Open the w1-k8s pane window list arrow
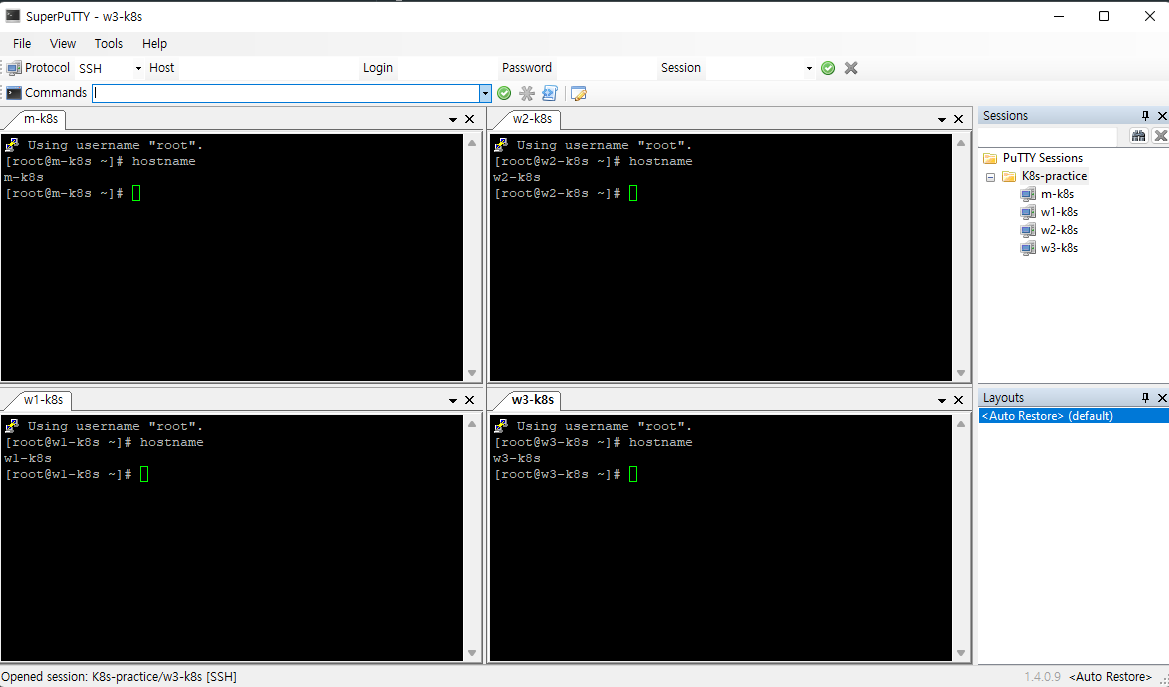Image resolution: width=1169 pixels, height=687 pixels. coord(453,401)
